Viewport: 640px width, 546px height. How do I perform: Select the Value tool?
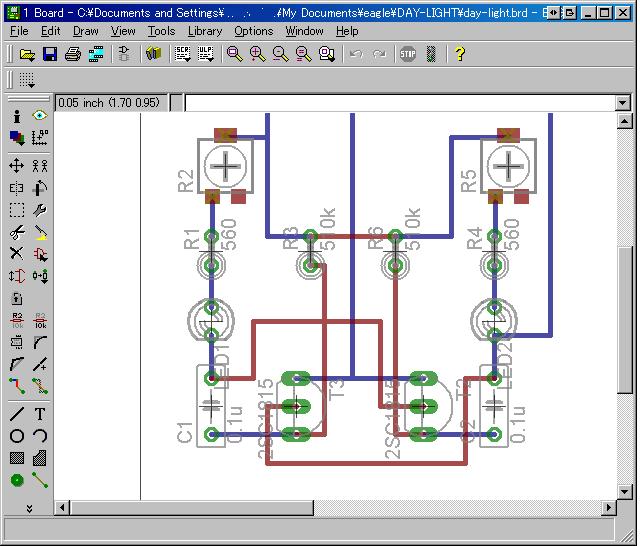point(40,321)
